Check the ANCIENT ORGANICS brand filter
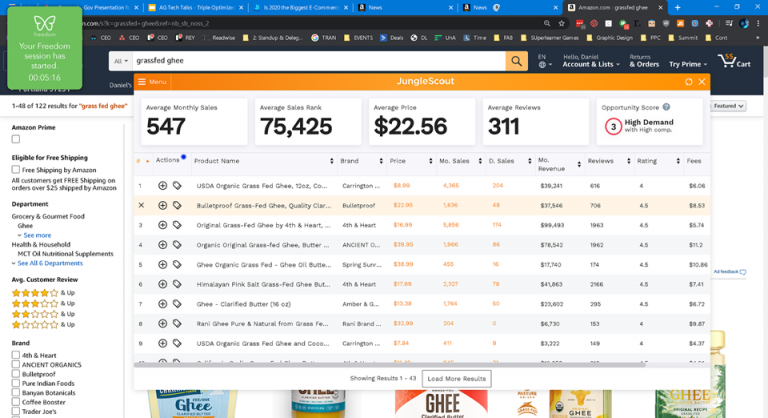 [16, 364]
